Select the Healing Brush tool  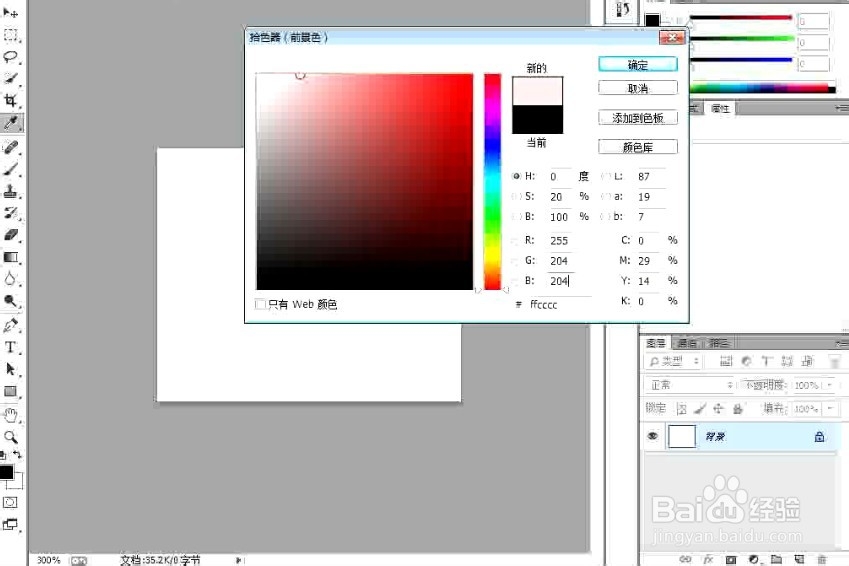10,147
